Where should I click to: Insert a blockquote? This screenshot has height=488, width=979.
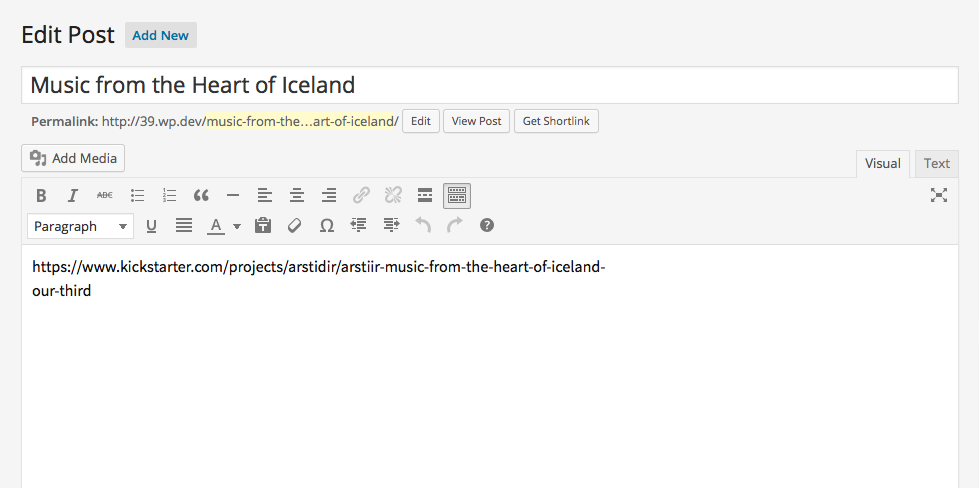pyautogui.click(x=200, y=196)
